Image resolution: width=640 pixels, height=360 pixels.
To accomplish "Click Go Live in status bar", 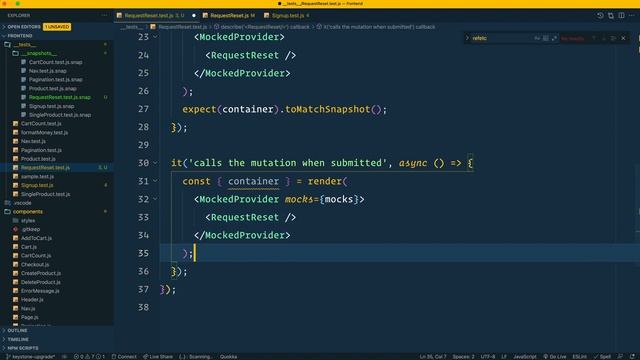I will (x=555, y=357).
